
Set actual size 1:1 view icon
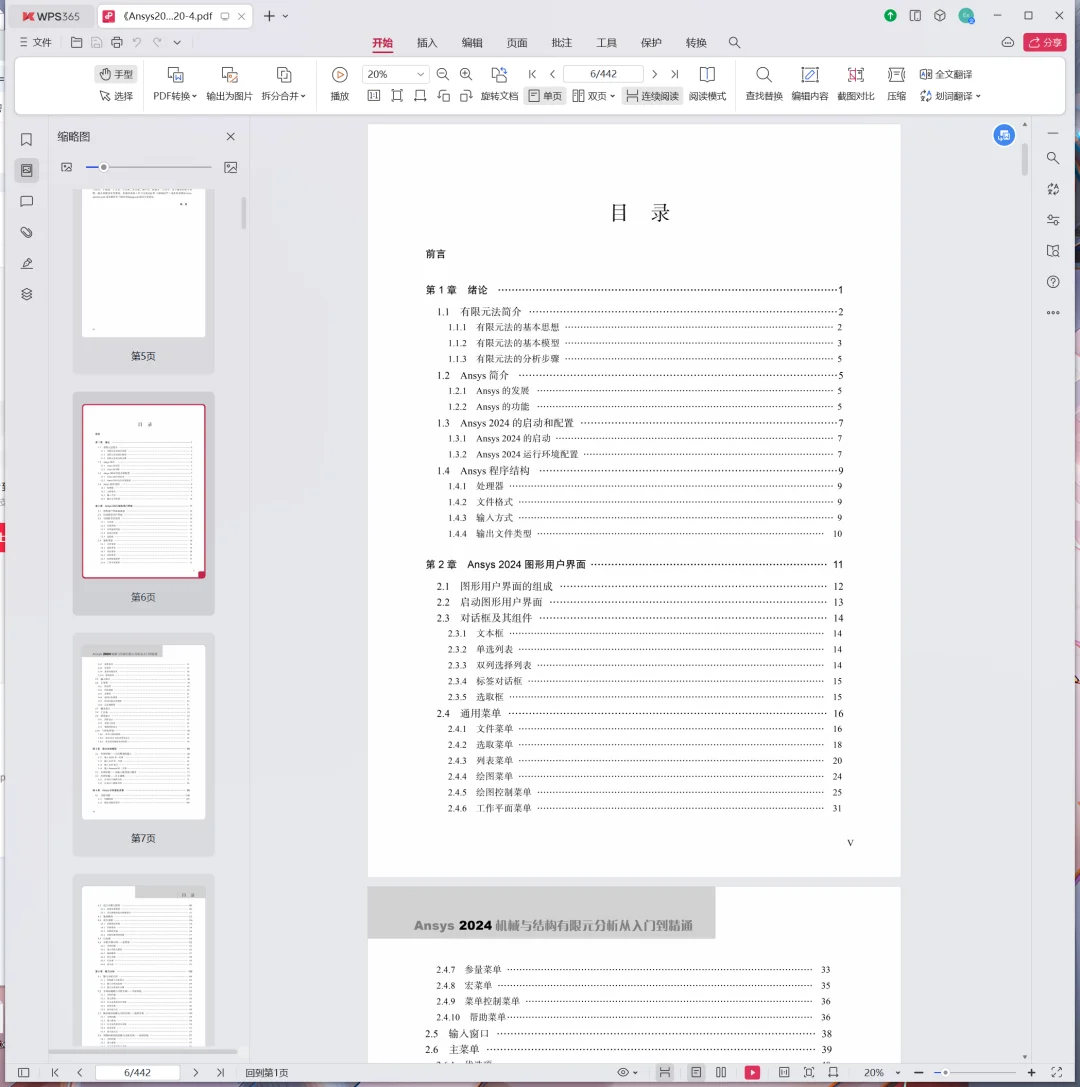374,96
